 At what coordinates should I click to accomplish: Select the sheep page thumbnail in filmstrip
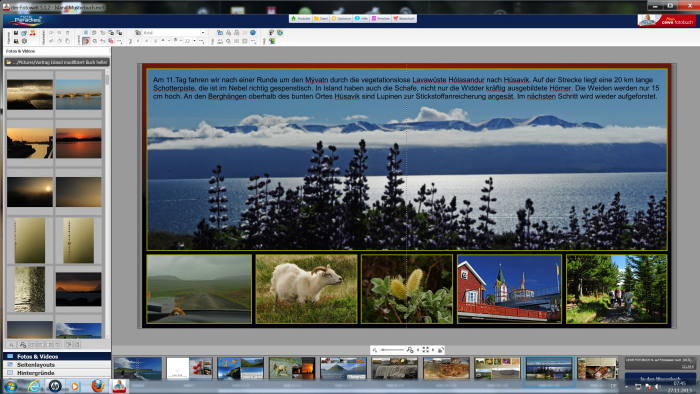coord(292,368)
